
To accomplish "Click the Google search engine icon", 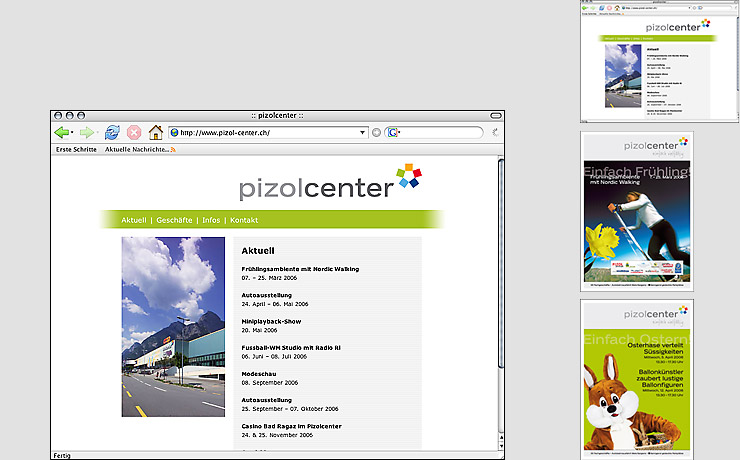I will pos(392,133).
